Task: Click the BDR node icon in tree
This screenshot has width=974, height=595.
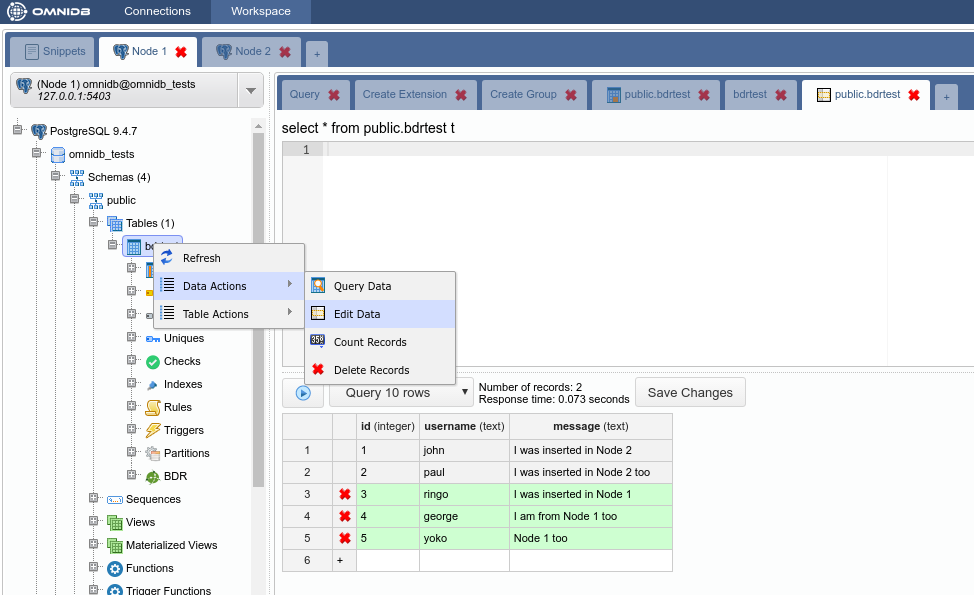Action: [153, 476]
